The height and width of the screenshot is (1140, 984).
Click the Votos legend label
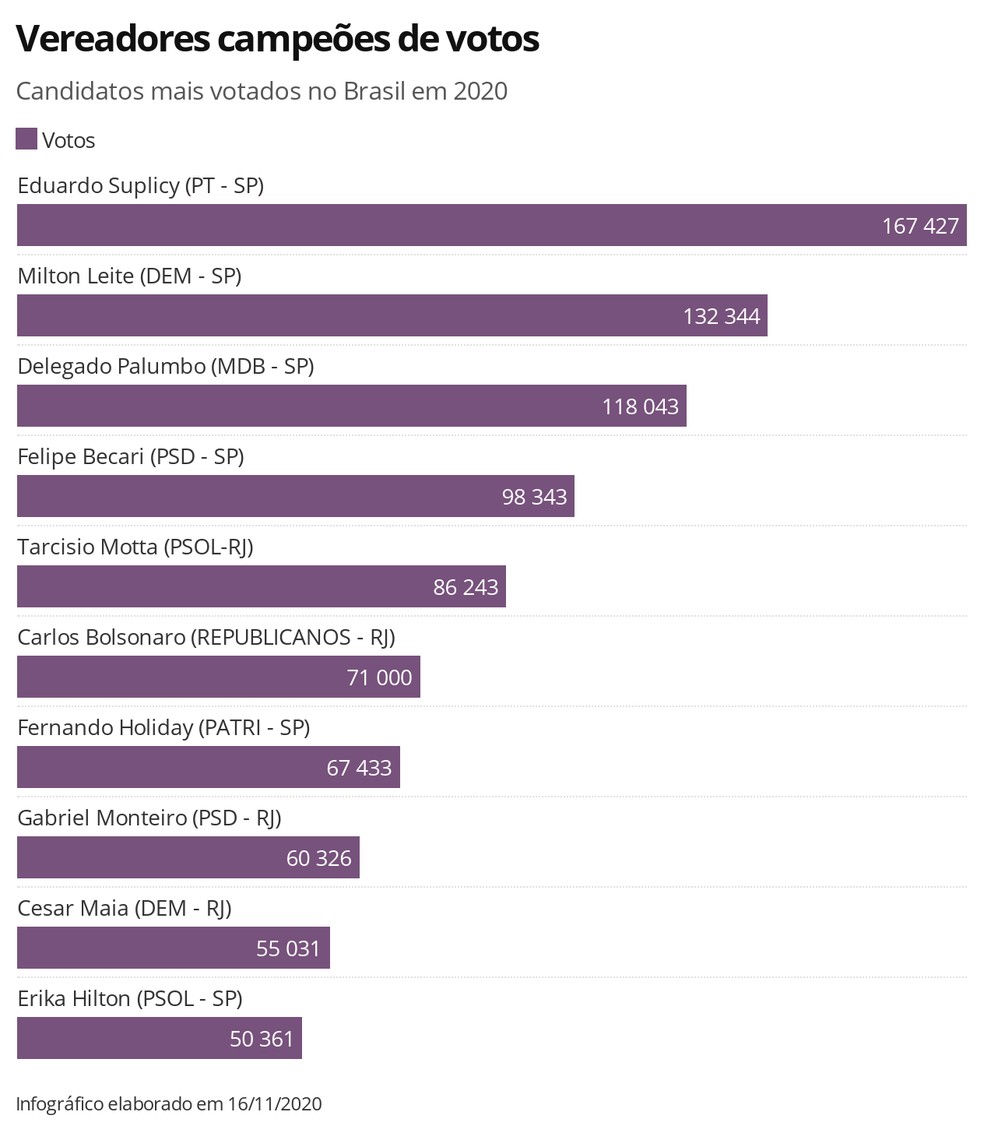tap(69, 140)
